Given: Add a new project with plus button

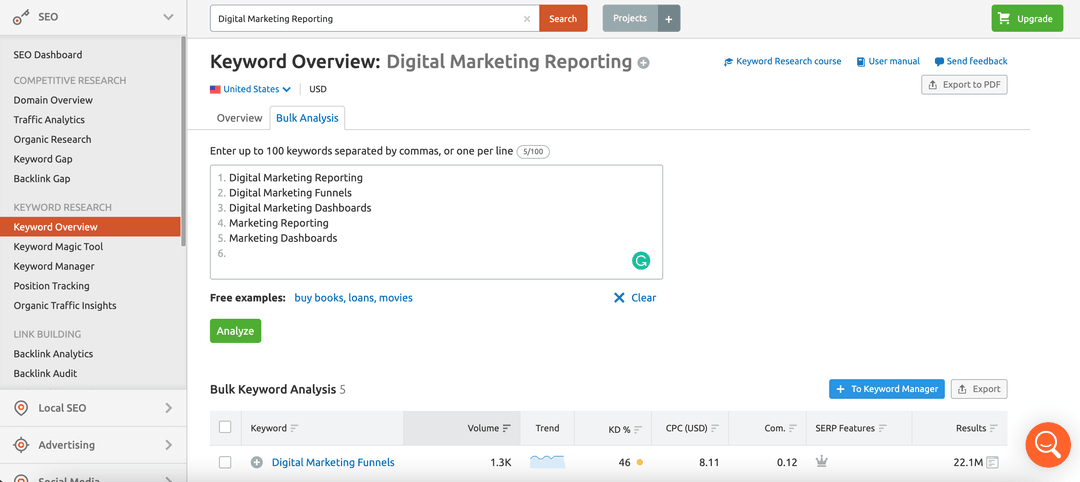Looking at the screenshot, I should pyautogui.click(x=669, y=19).
